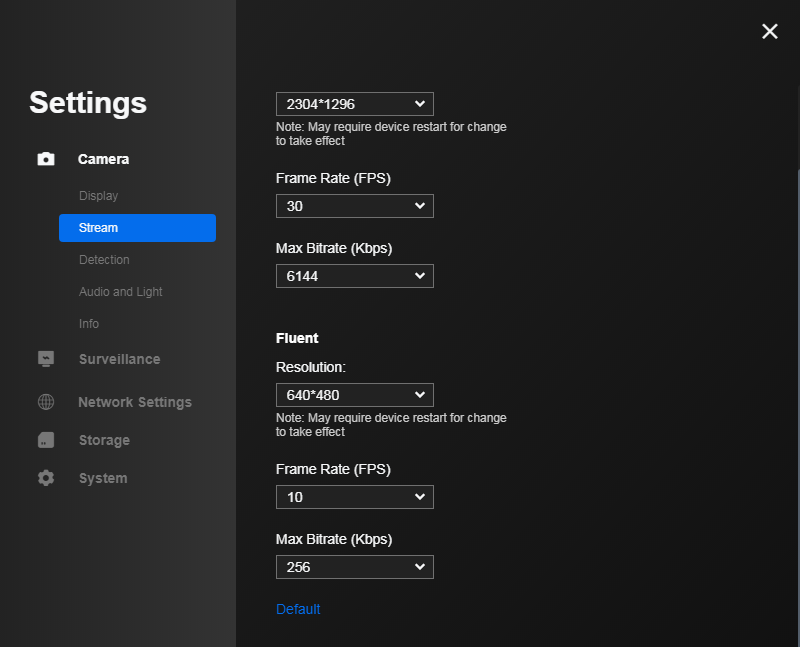Click the Surveillance monitor icon
The width and height of the screenshot is (800, 647).
[x=46, y=359]
